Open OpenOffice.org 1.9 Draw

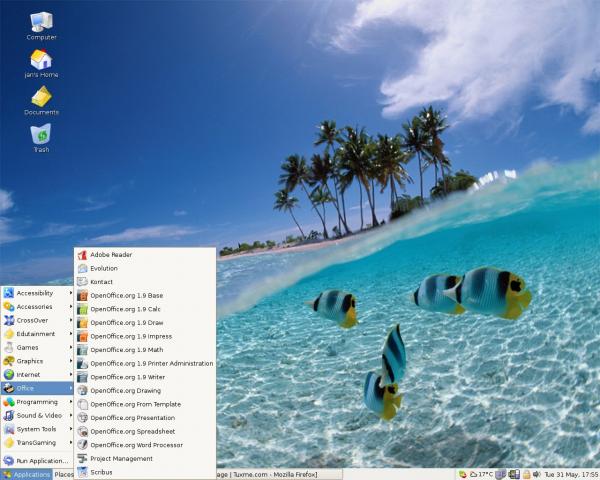(145, 323)
